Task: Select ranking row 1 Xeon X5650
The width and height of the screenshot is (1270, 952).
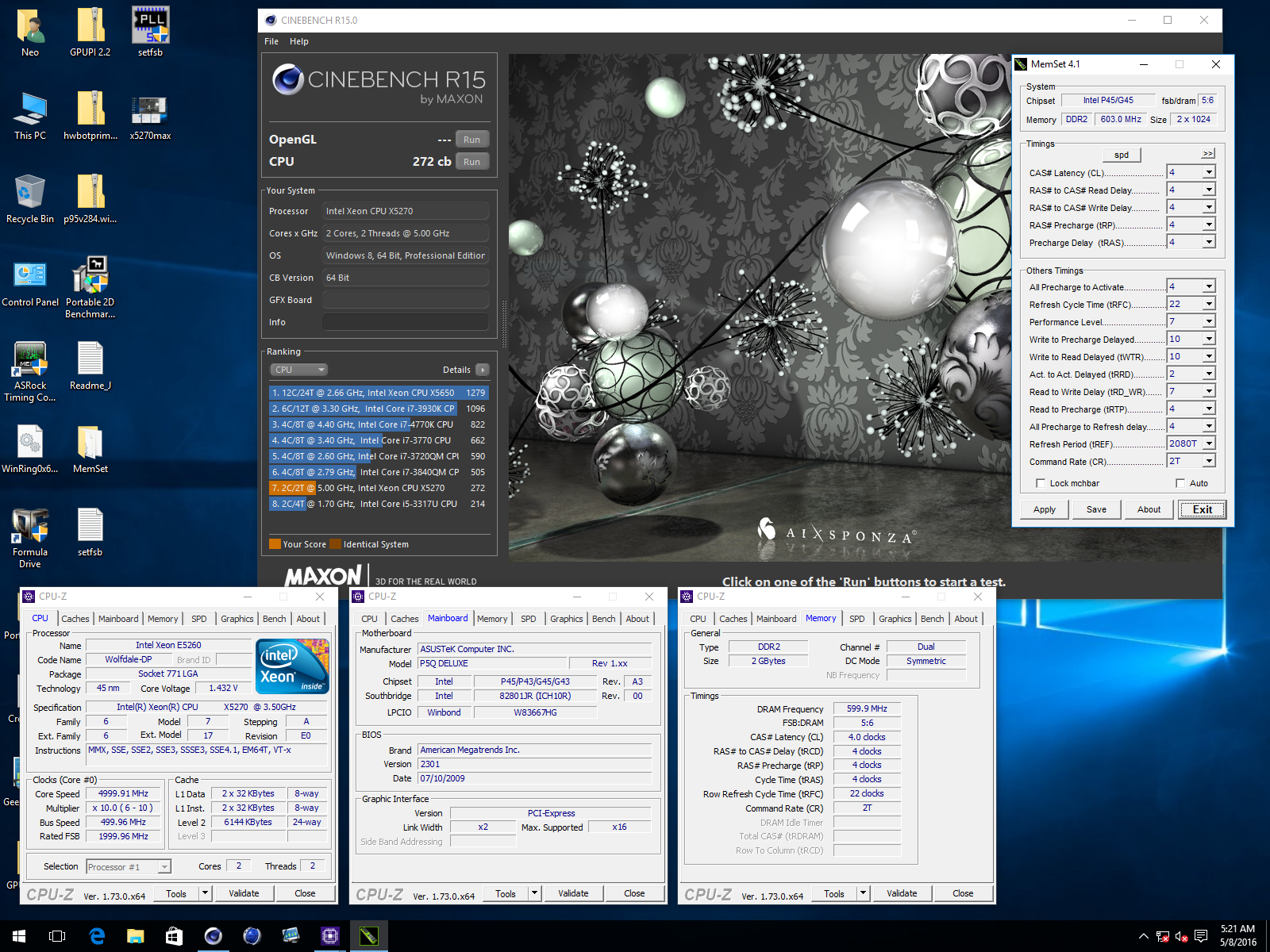Action: coord(379,393)
